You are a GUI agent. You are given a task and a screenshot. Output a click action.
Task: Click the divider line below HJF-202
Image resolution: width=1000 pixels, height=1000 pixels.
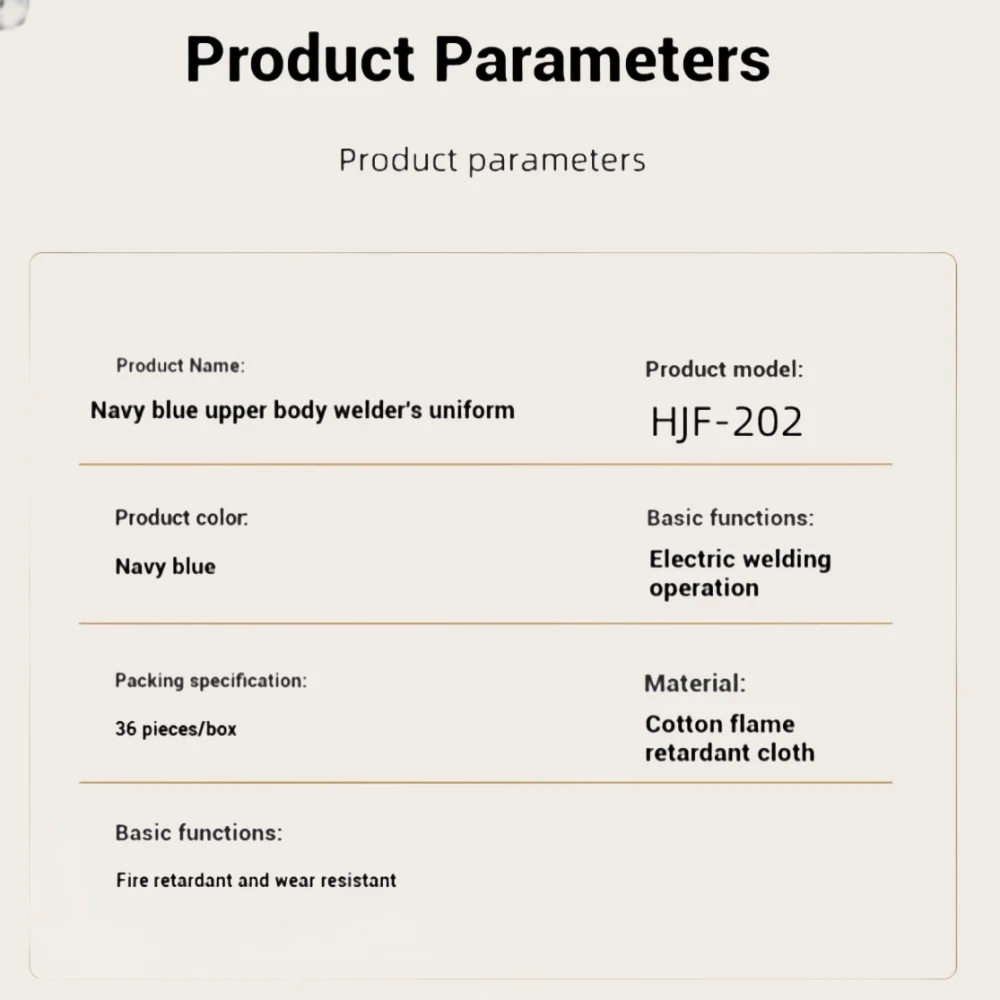(x=485, y=465)
